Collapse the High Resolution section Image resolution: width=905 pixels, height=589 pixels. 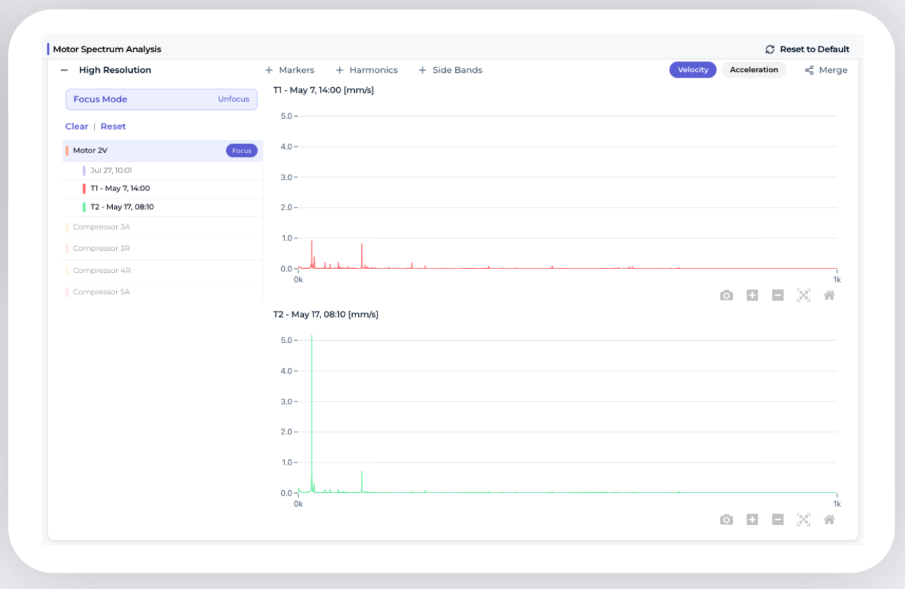pos(64,70)
